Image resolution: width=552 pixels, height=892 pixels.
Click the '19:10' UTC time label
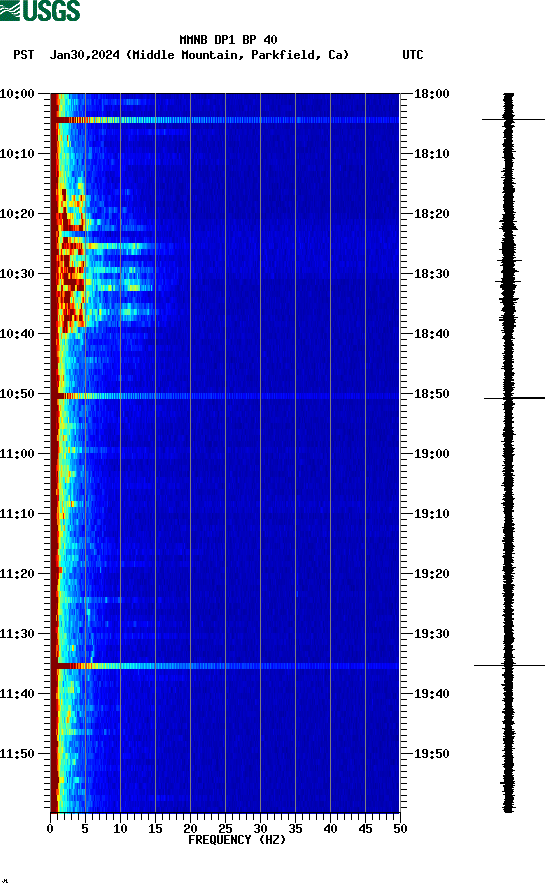[432, 514]
